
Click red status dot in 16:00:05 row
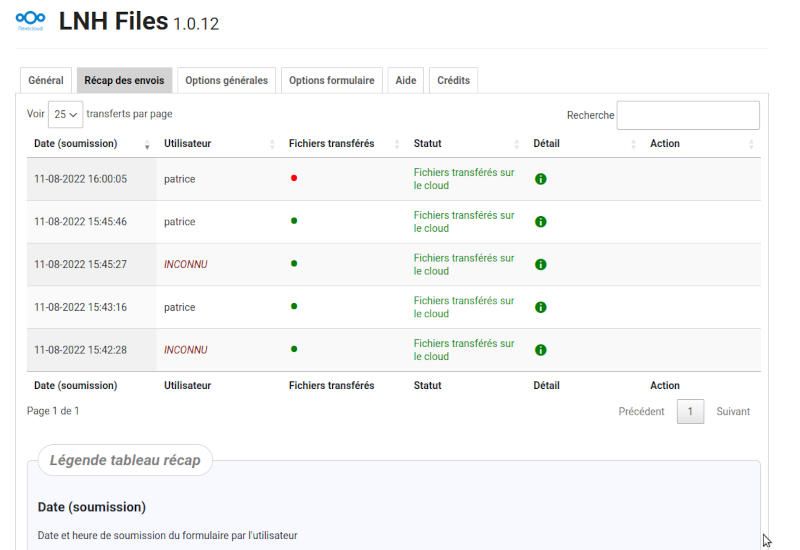pos(294,178)
